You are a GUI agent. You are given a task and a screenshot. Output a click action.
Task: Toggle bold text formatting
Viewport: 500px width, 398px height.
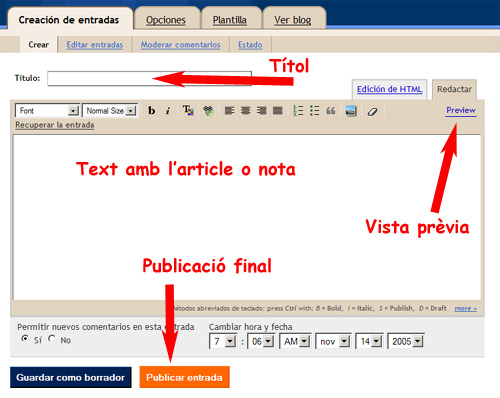pyautogui.click(x=152, y=111)
